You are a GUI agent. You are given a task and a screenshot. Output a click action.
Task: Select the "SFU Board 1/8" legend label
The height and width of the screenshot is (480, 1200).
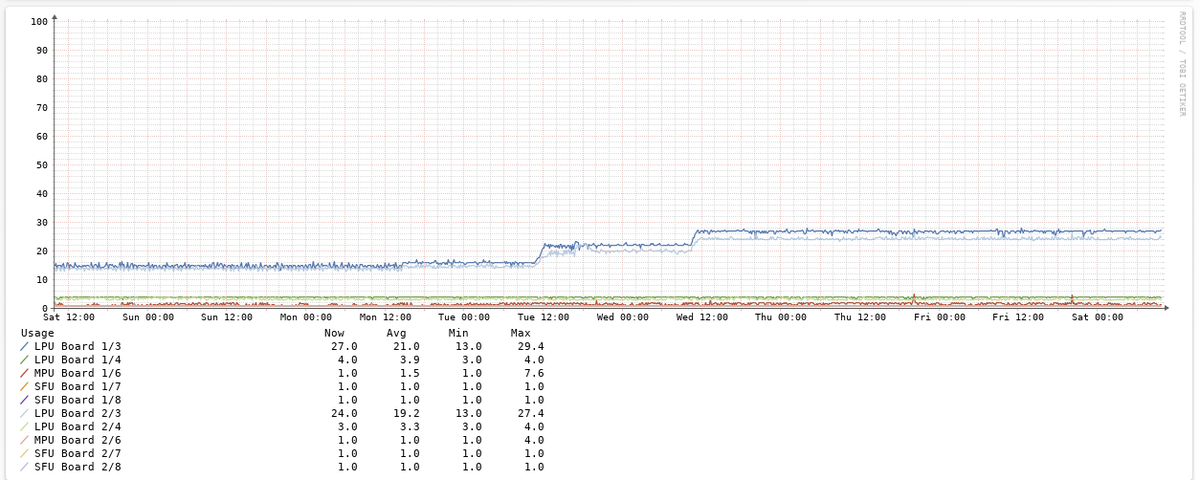coord(77,400)
